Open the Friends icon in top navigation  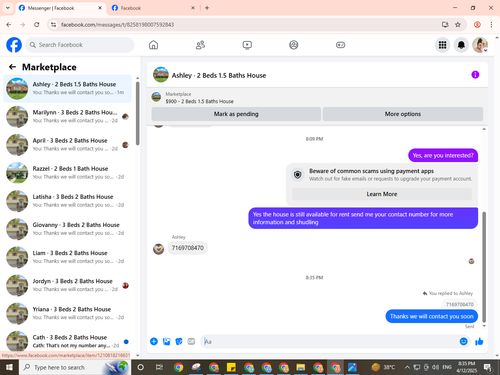200,45
